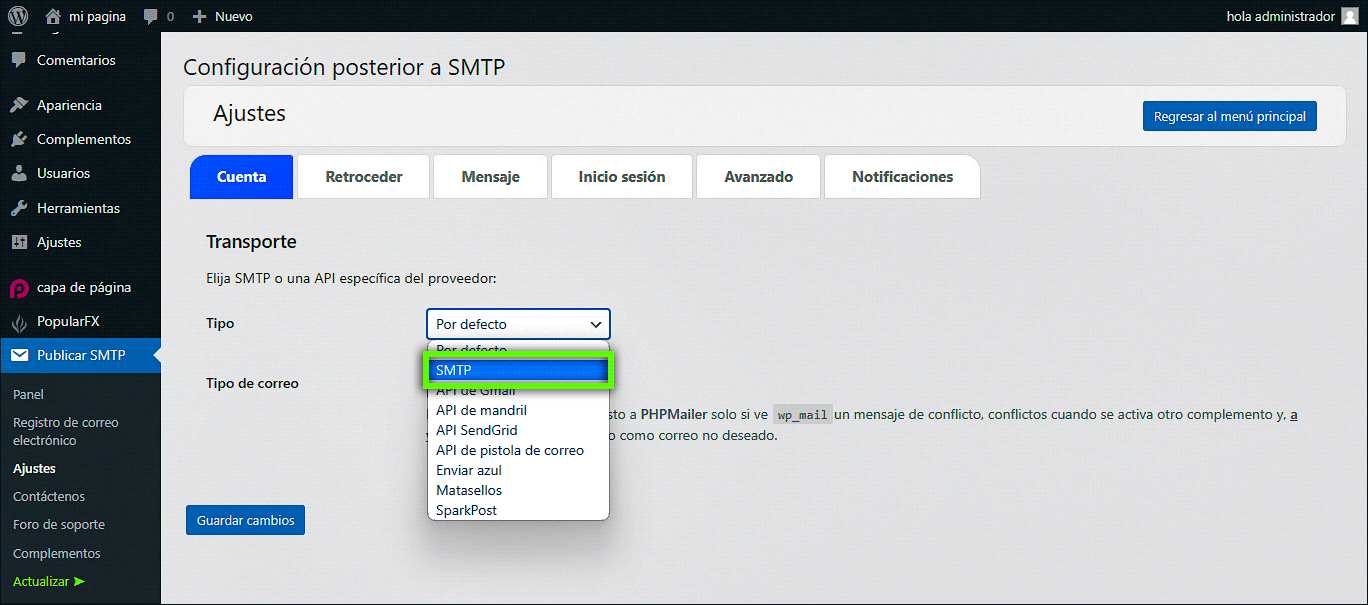Click the Herramientas wrench icon

[19, 208]
